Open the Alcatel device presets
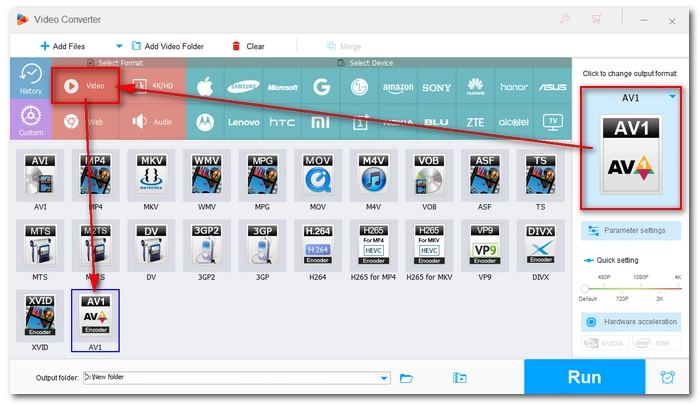This screenshot has height=405, width=700. pos(514,122)
